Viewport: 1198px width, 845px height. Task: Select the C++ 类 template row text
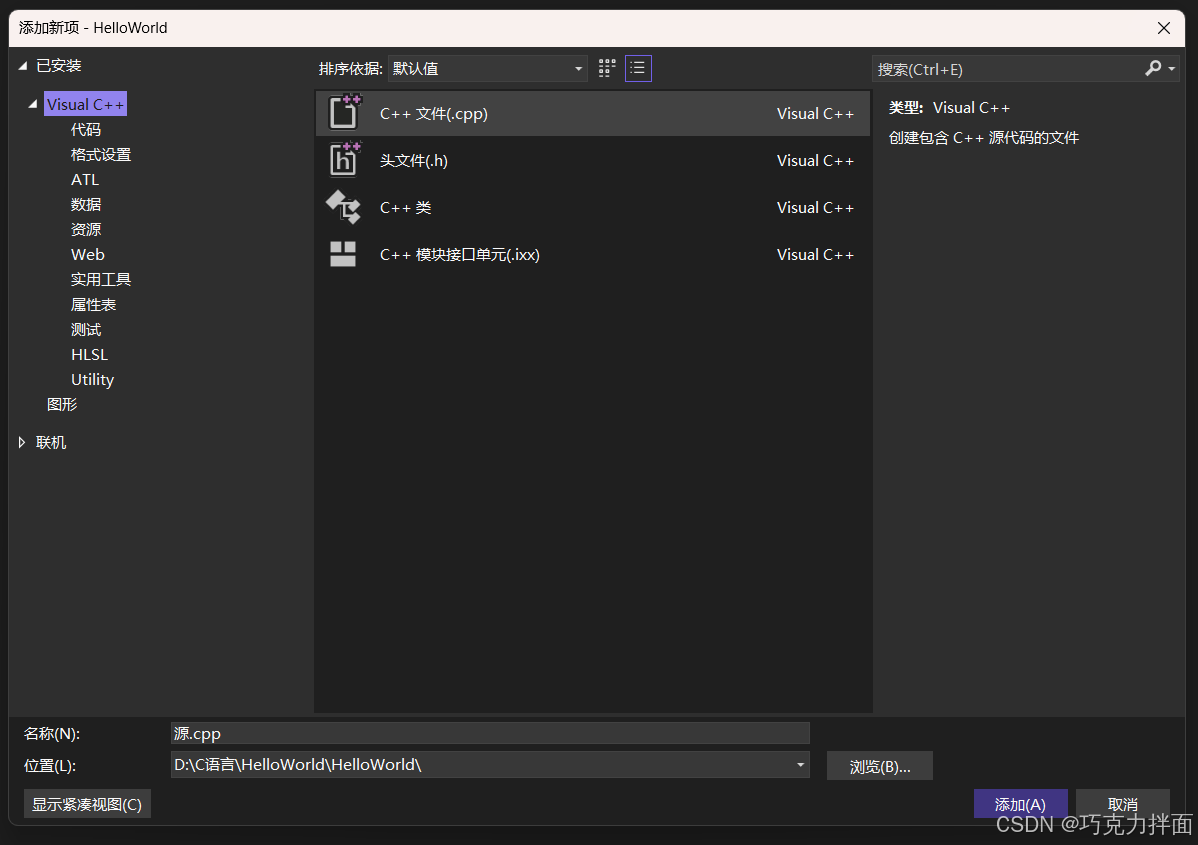coord(405,207)
